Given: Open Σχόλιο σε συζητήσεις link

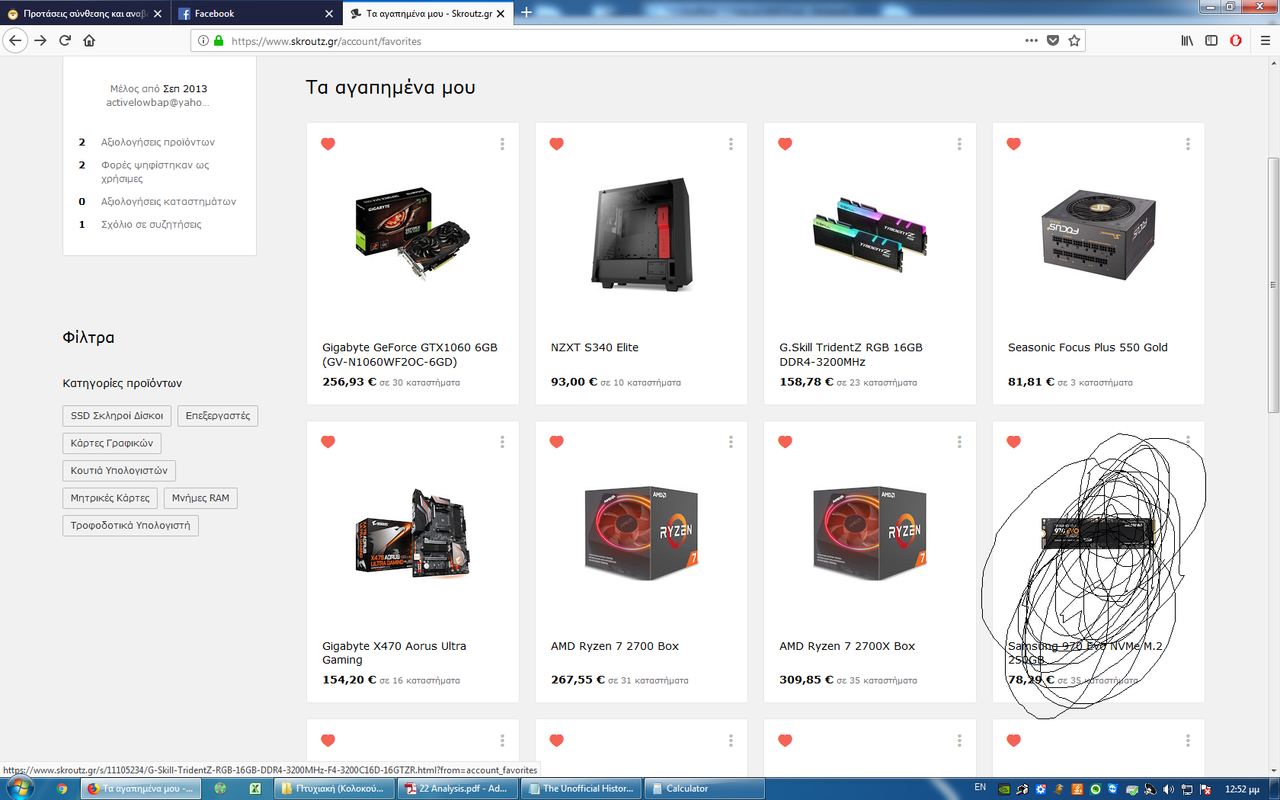Looking at the screenshot, I should point(151,224).
